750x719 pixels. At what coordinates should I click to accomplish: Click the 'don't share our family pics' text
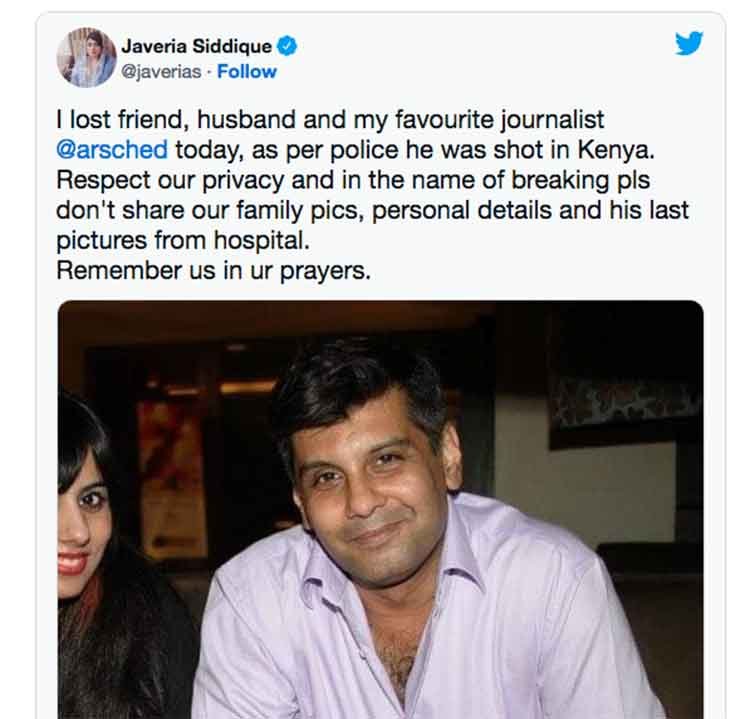tap(200, 212)
